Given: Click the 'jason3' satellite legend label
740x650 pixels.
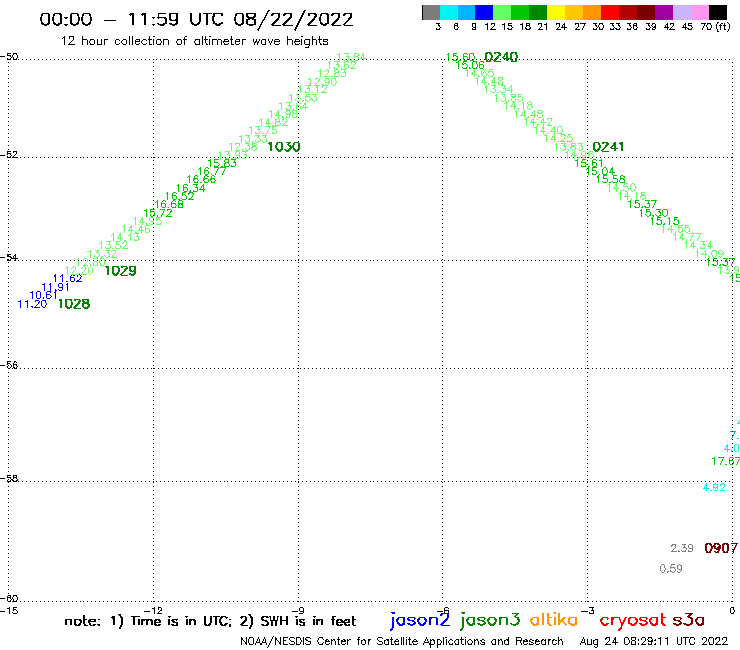Looking at the screenshot, I should 490,620.
